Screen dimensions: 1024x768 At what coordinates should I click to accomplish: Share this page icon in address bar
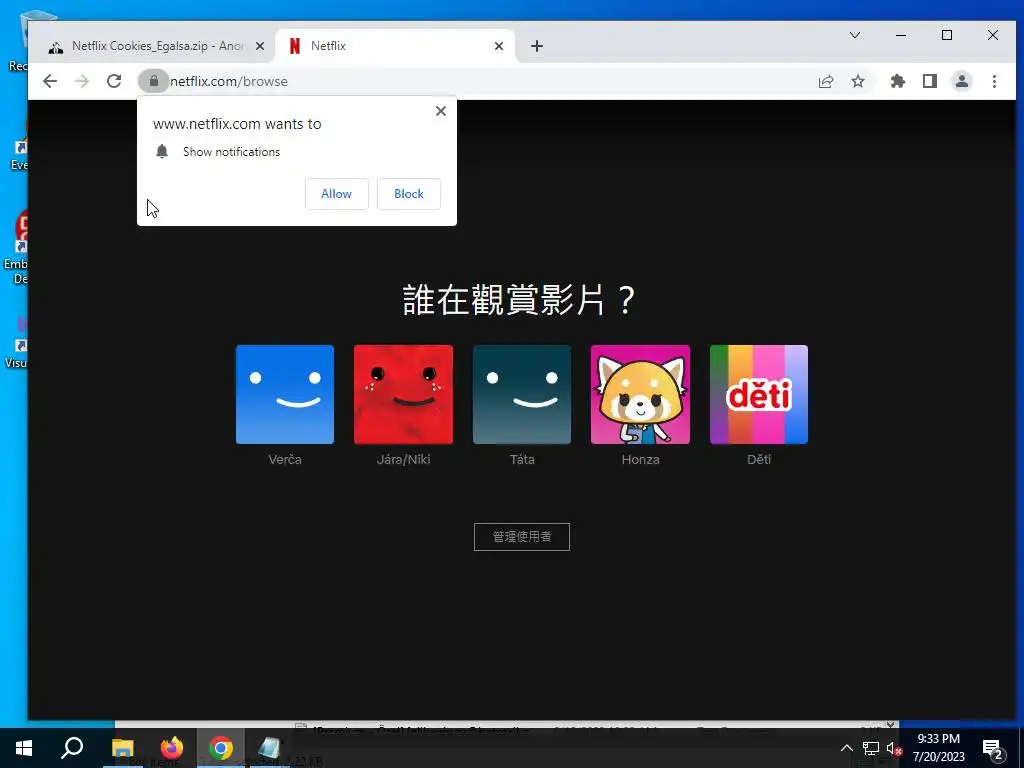point(826,81)
